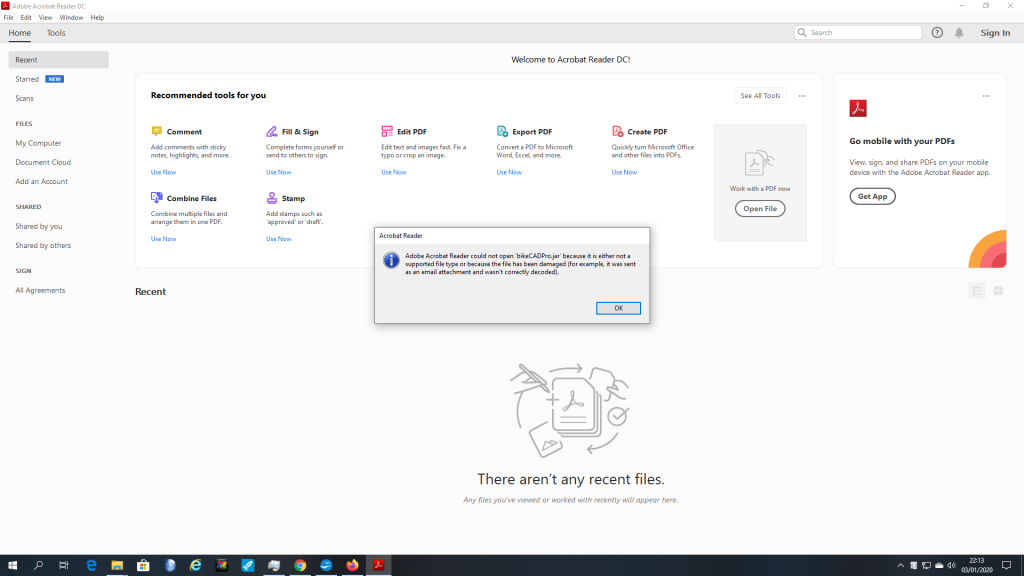The image size is (1024, 576).
Task: Select the Stamp tool icon
Action: 272,198
